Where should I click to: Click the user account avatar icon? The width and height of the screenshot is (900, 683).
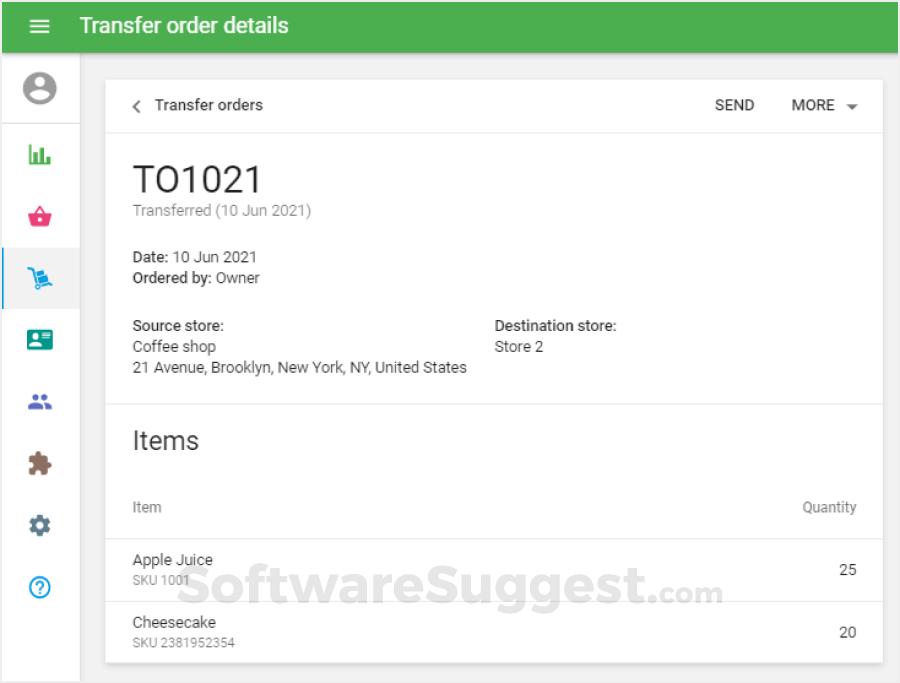40,88
